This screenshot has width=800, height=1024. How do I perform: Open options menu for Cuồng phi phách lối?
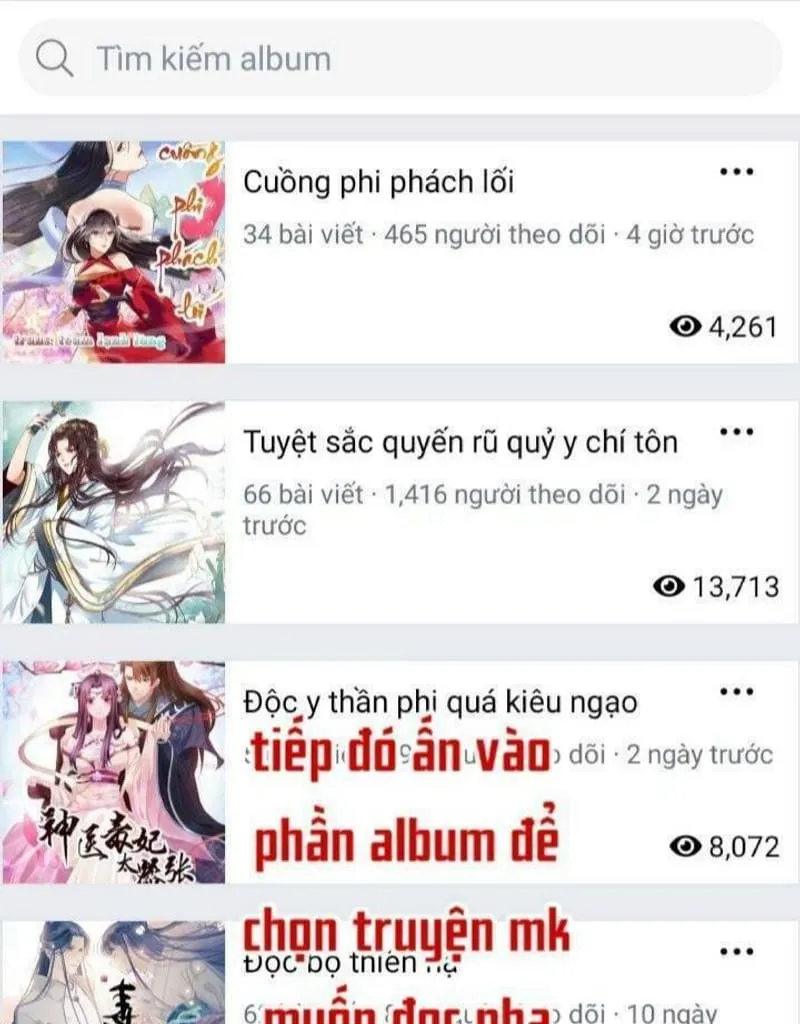(737, 172)
